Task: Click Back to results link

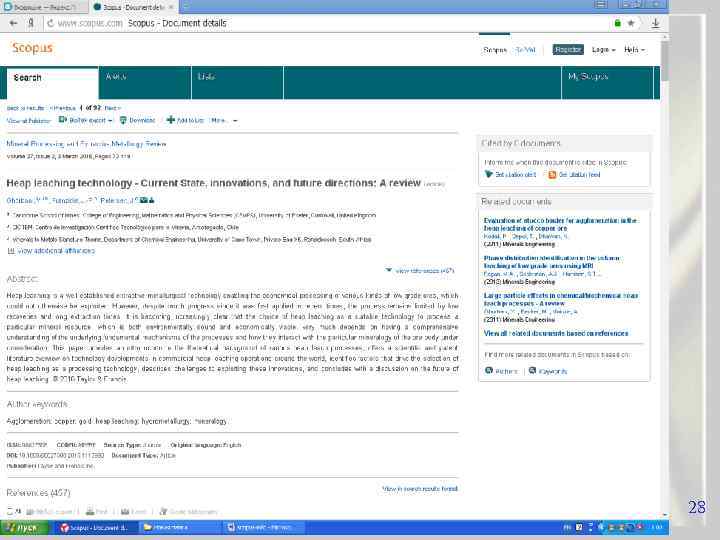Action: (x=25, y=108)
